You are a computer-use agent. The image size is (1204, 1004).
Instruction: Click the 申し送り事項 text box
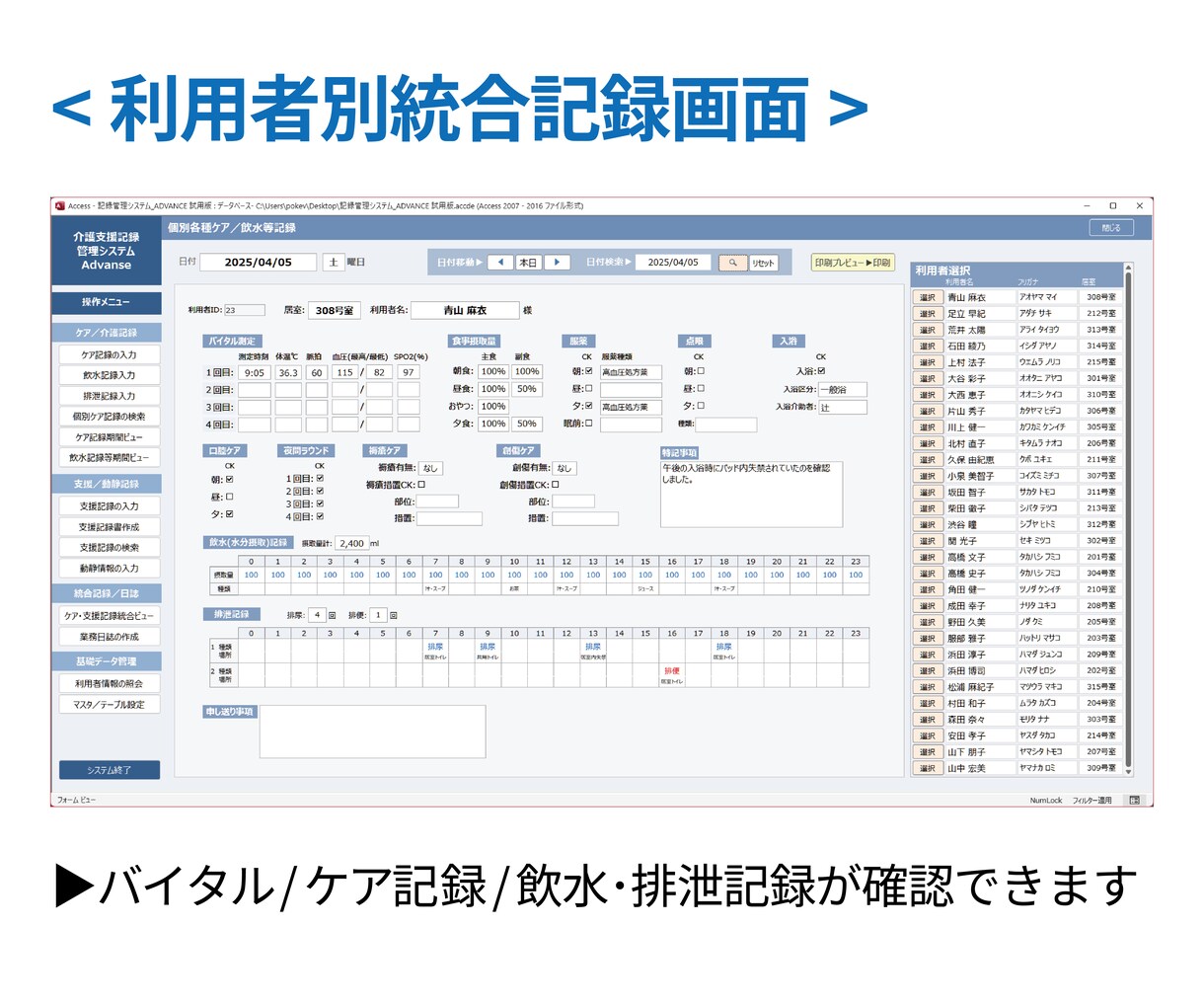pyautogui.click(x=372, y=732)
